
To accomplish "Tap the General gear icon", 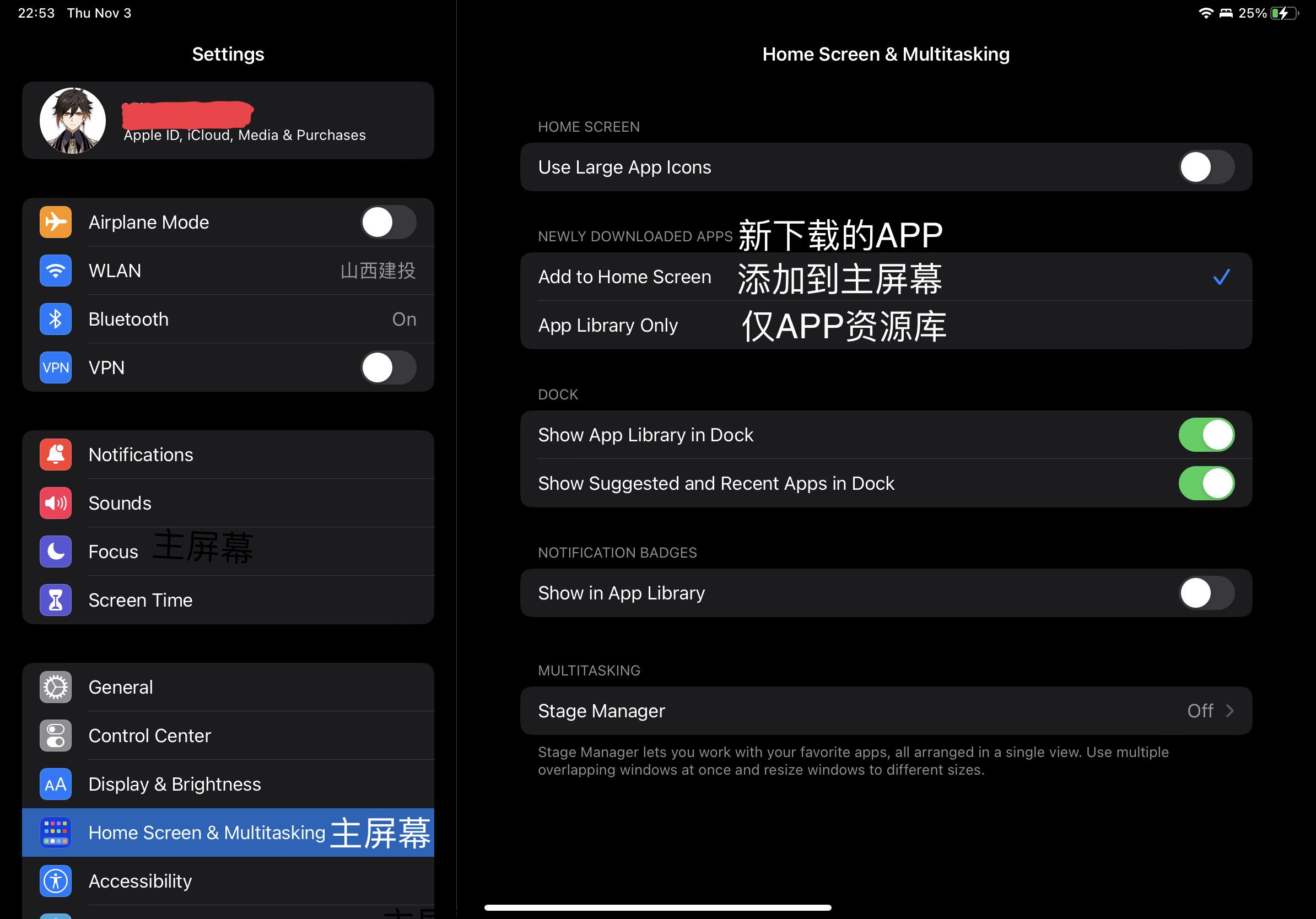I will [x=56, y=687].
